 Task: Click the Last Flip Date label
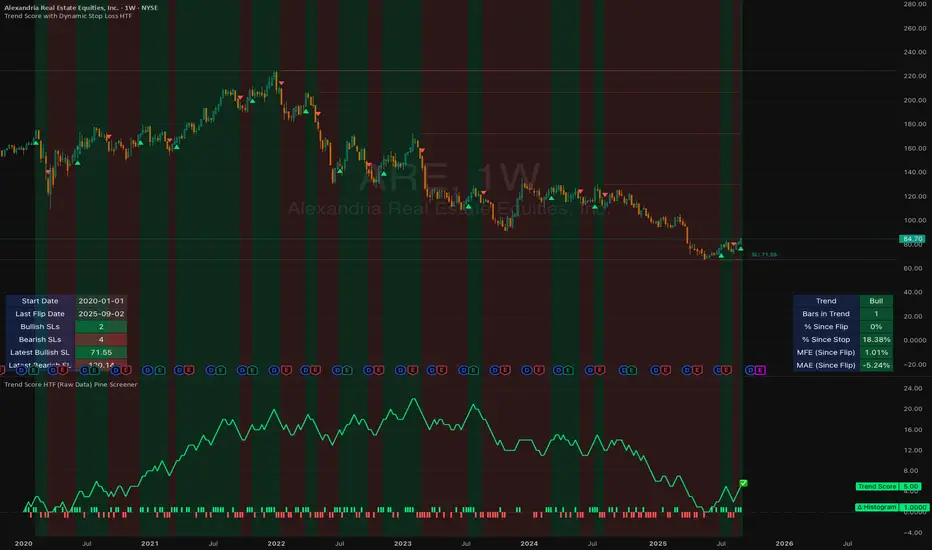click(x=40, y=314)
